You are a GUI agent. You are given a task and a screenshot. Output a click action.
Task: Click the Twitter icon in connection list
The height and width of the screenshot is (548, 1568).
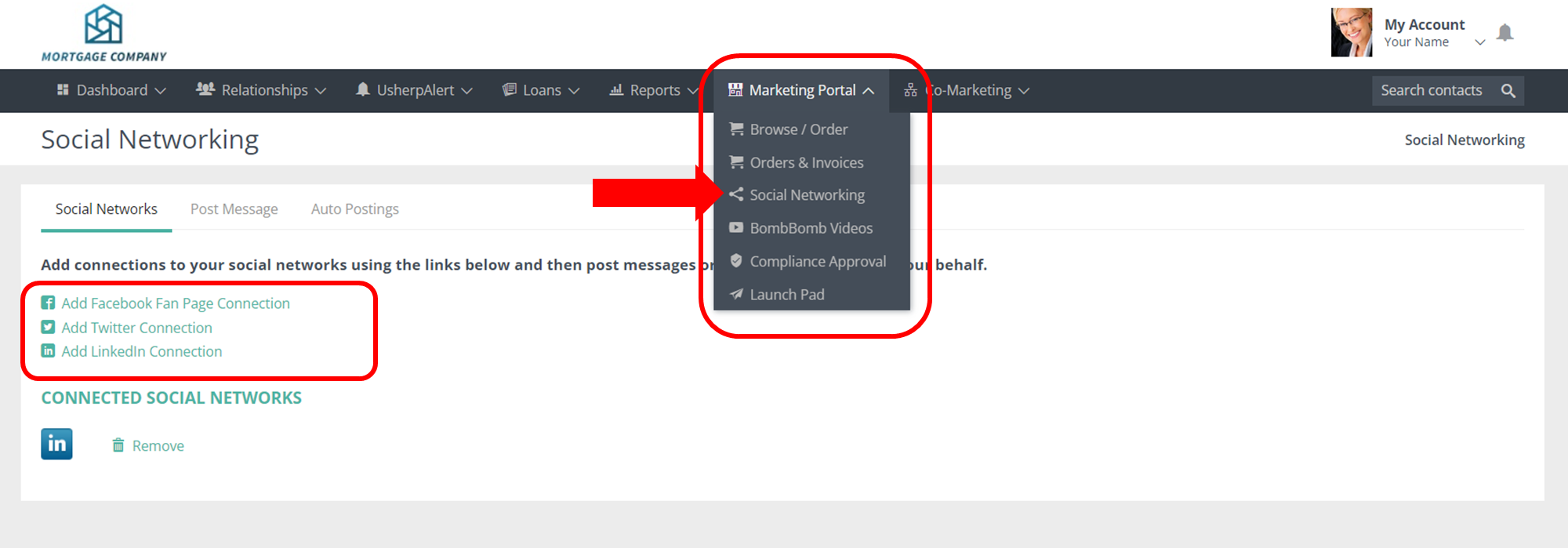[48, 328]
